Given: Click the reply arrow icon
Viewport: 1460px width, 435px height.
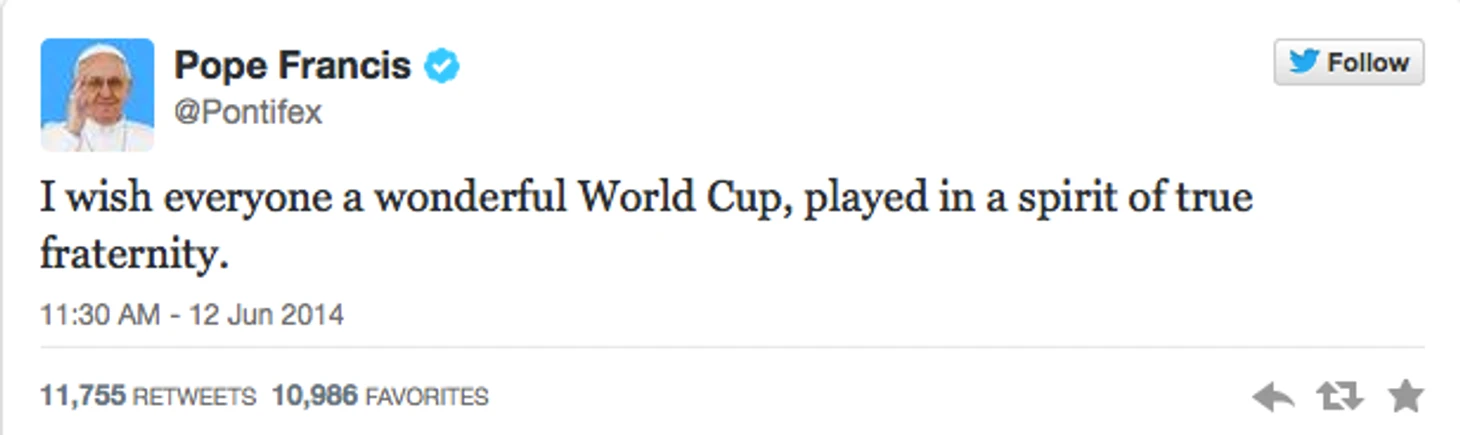Looking at the screenshot, I should coord(1273,397).
